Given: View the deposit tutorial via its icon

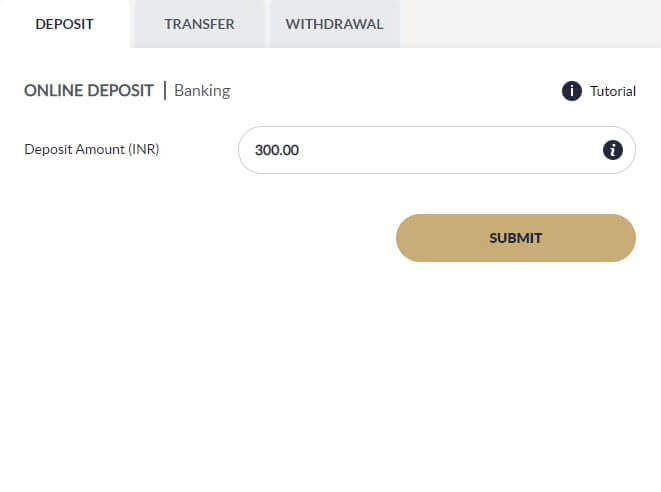Looking at the screenshot, I should coord(572,91).
